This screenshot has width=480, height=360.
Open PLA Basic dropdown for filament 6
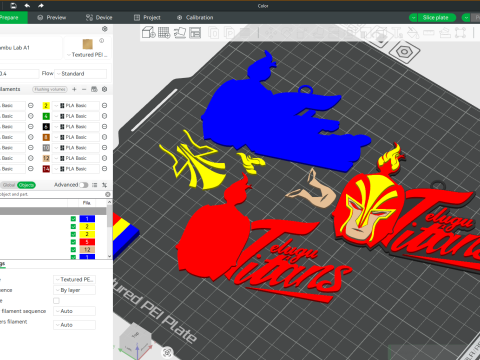pos(76,127)
